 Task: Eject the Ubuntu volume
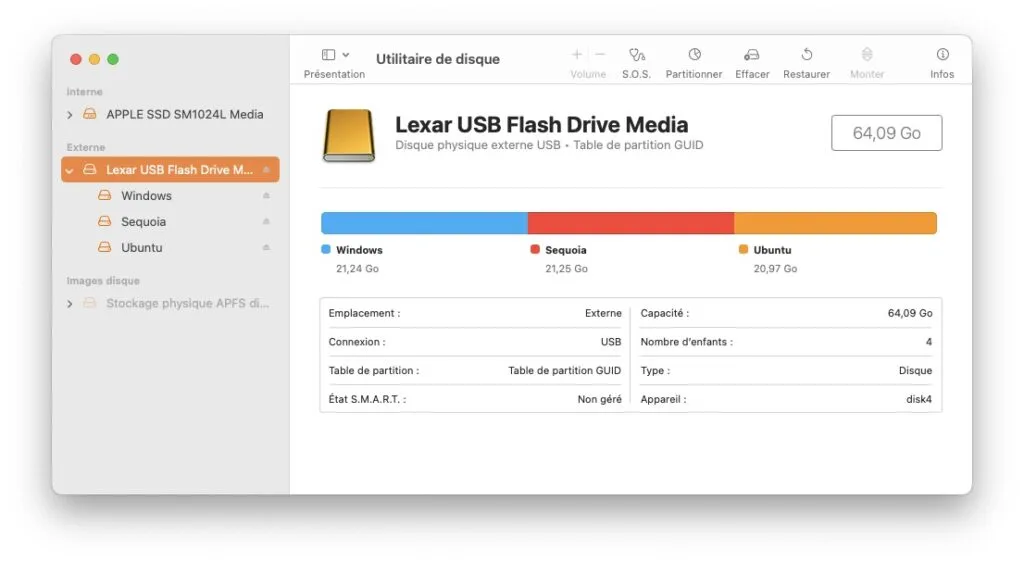266,248
